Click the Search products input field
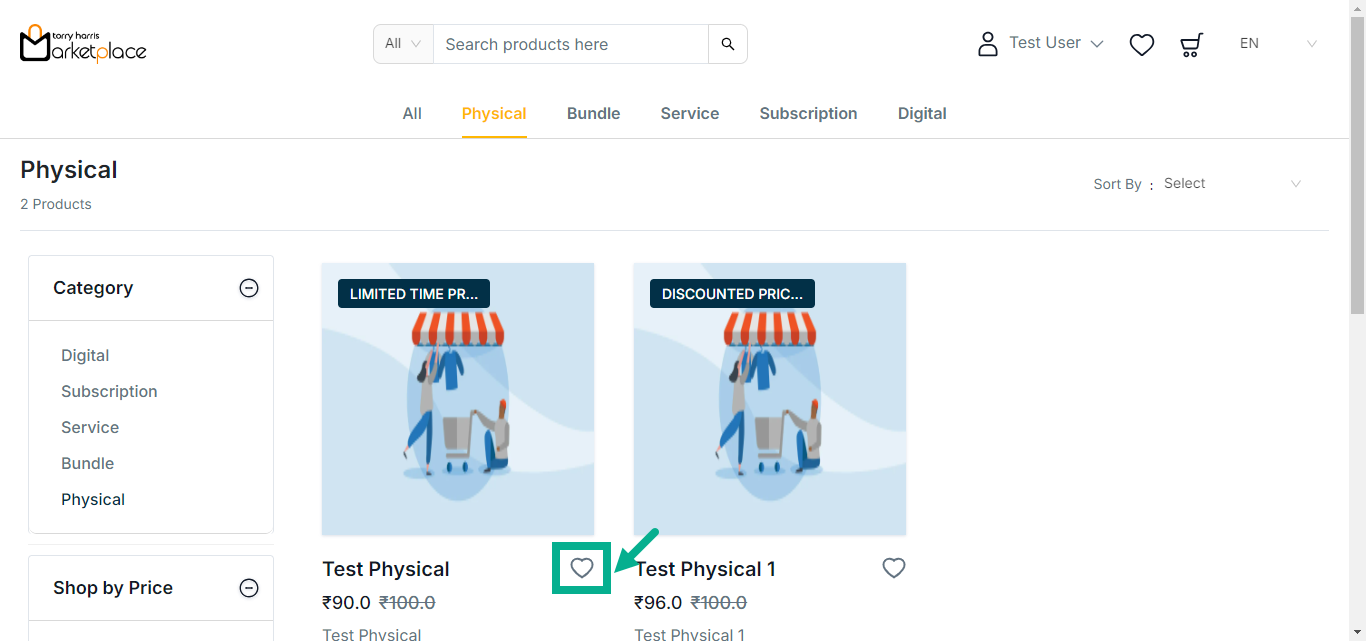Viewport: 1366px width, 641px height. coord(570,44)
